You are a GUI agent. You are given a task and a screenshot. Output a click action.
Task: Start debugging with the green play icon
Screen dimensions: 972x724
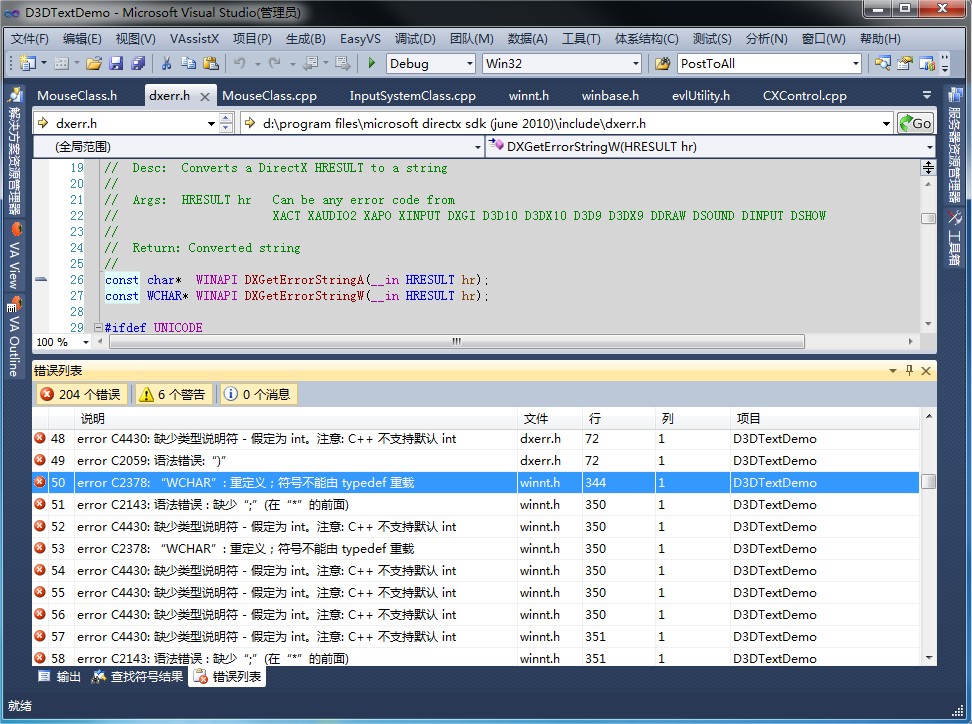click(x=371, y=63)
